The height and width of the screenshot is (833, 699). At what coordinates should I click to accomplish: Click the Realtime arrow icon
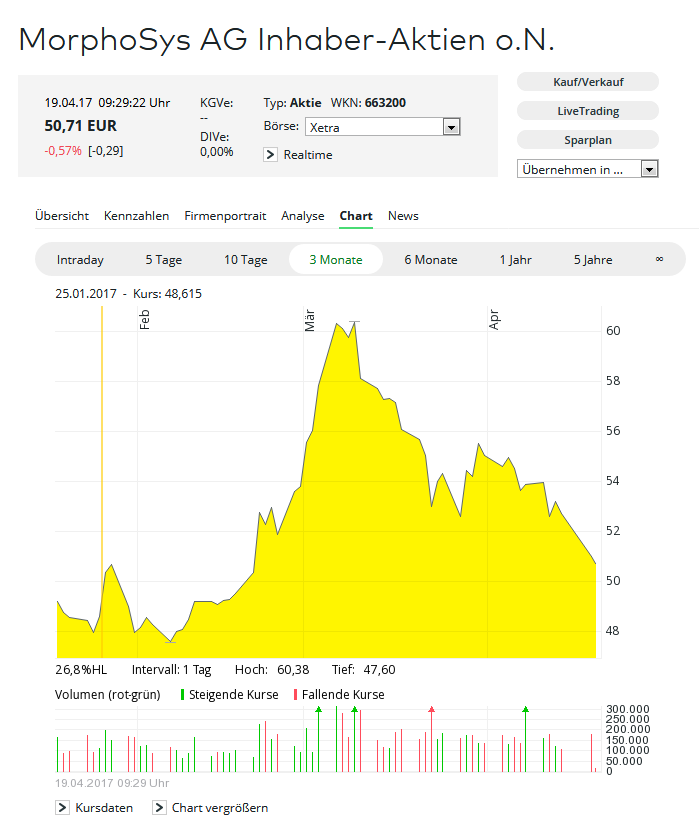[270, 155]
